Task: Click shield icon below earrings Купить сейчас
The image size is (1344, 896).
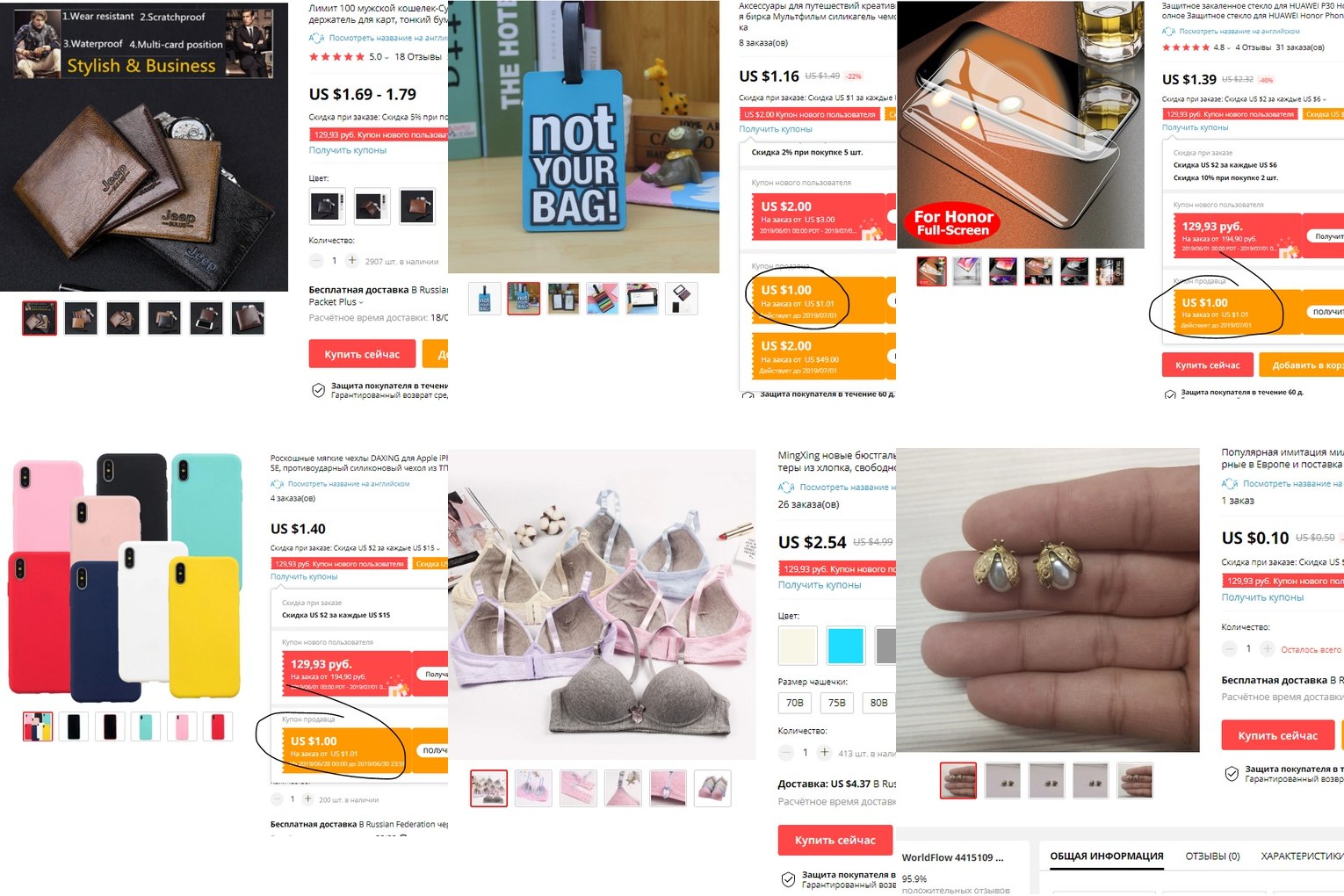Action: coord(1232,774)
